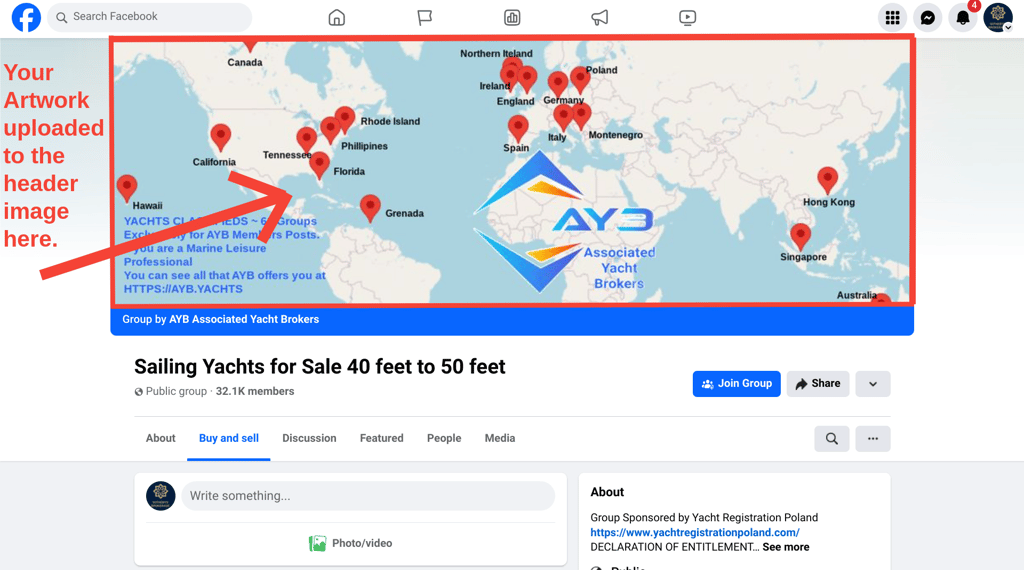Click the Join Group button
Image resolution: width=1024 pixels, height=570 pixels.
[x=736, y=384]
